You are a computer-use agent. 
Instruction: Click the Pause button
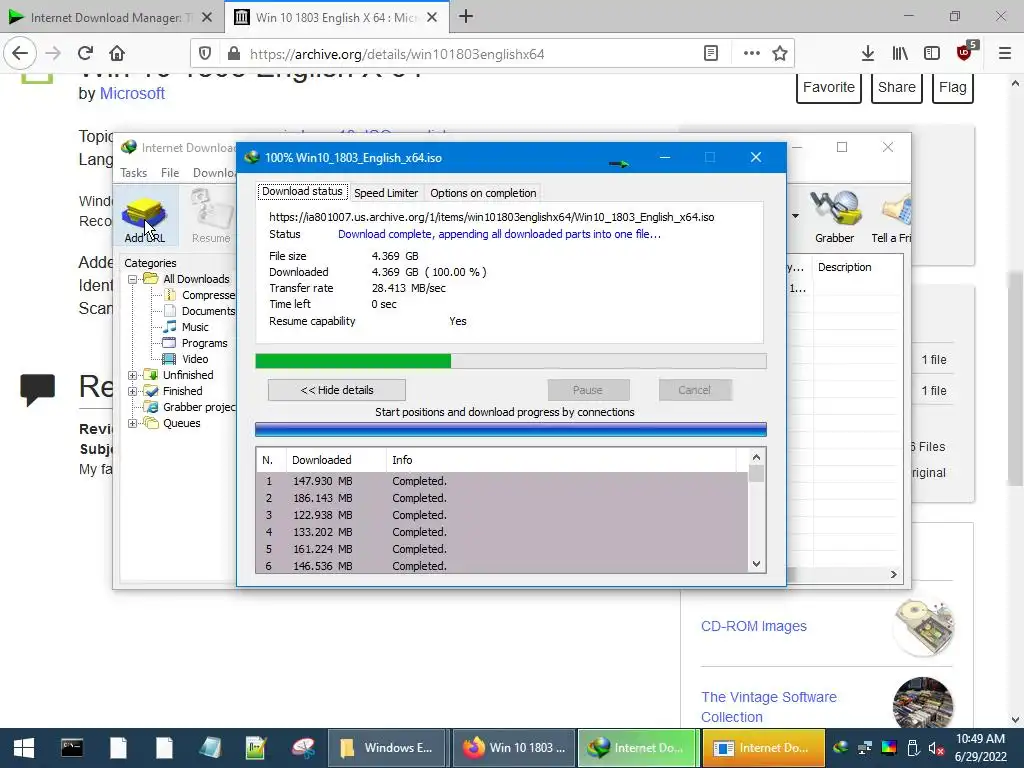click(588, 390)
